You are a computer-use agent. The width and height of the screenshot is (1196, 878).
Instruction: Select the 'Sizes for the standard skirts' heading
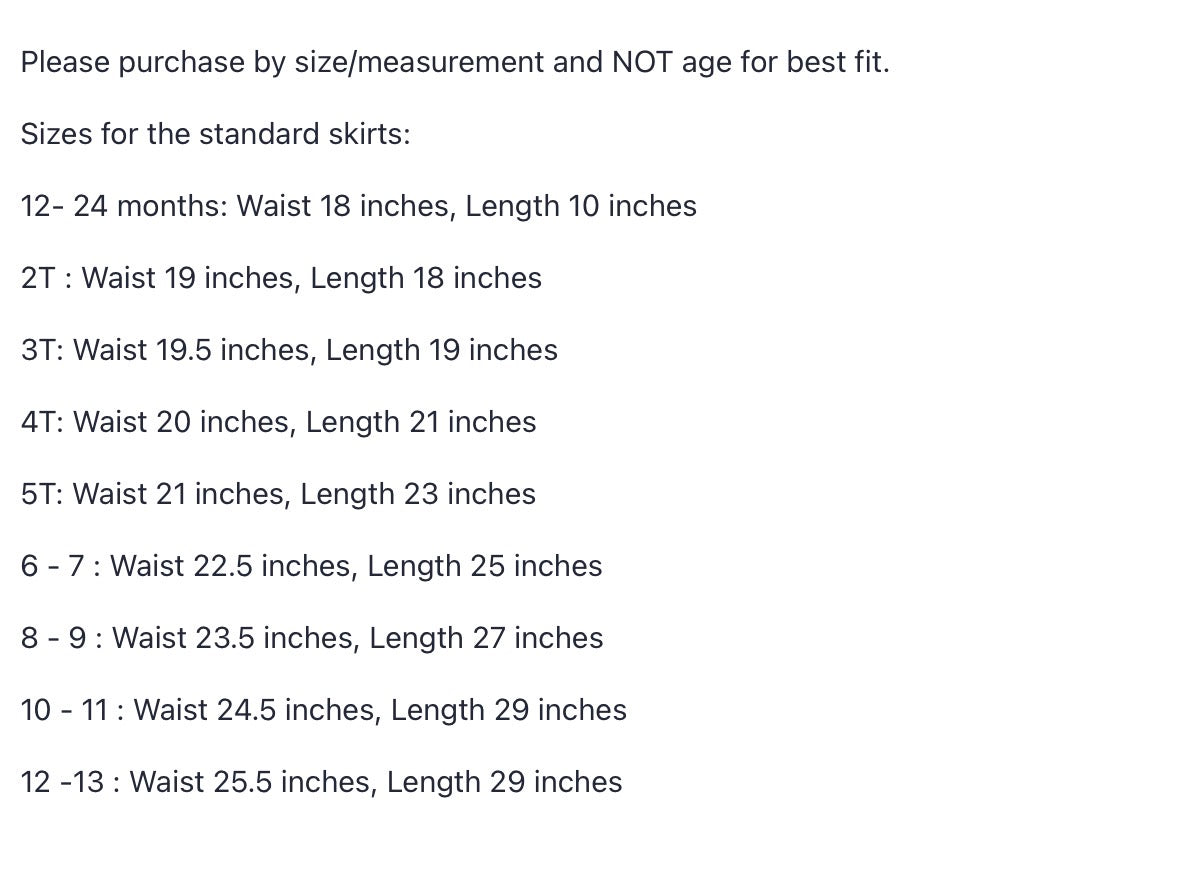[x=216, y=134]
